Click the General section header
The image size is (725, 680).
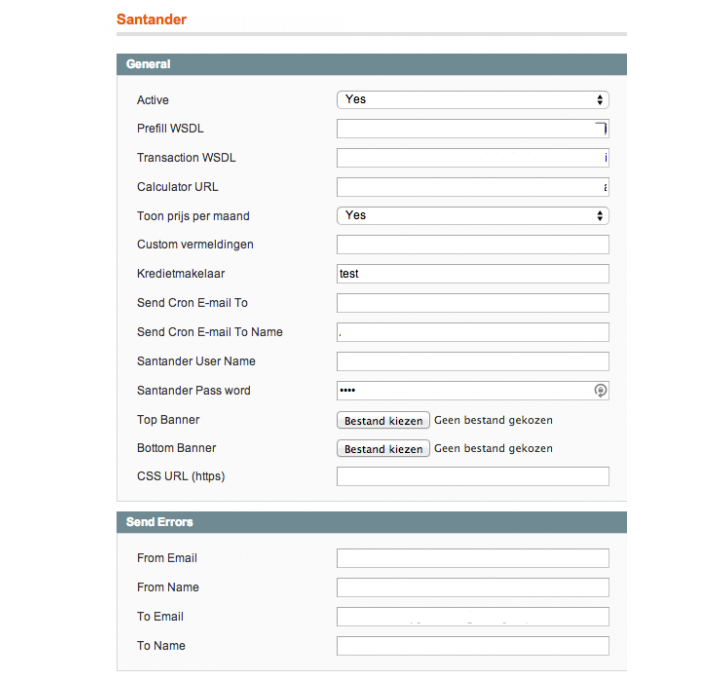click(371, 64)
